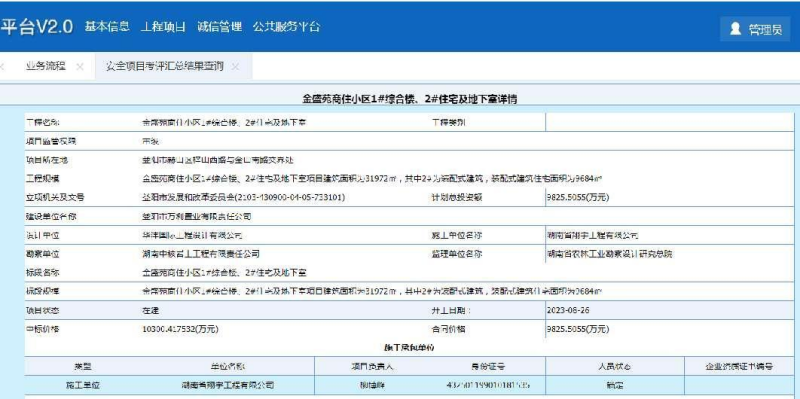Click the 平台V2.0 logo text
The width and height of the screenshot is (800, 399).
[37, 27]
